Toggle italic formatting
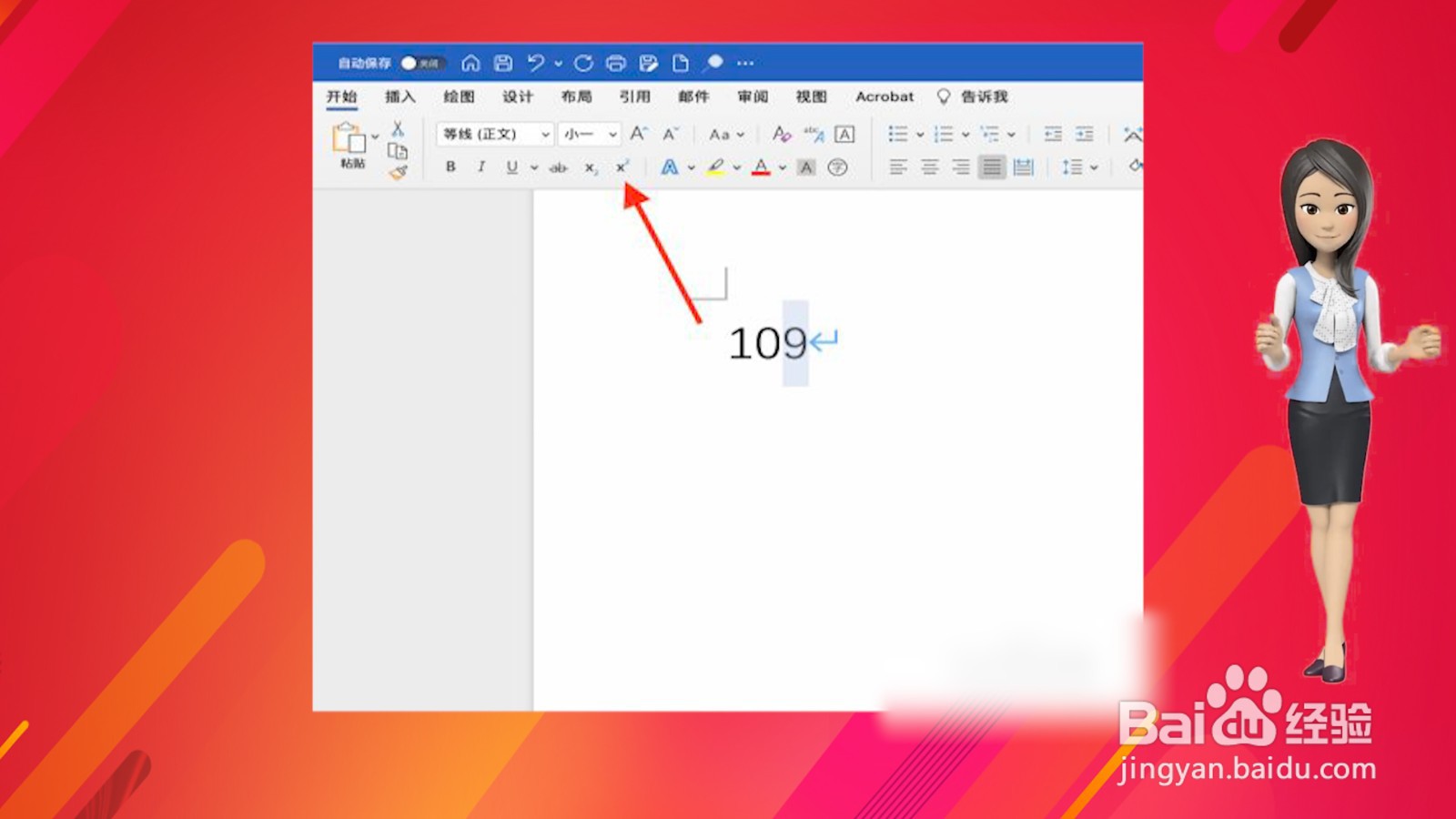This screenshot has height=819, width=1456. coord(481,167)
